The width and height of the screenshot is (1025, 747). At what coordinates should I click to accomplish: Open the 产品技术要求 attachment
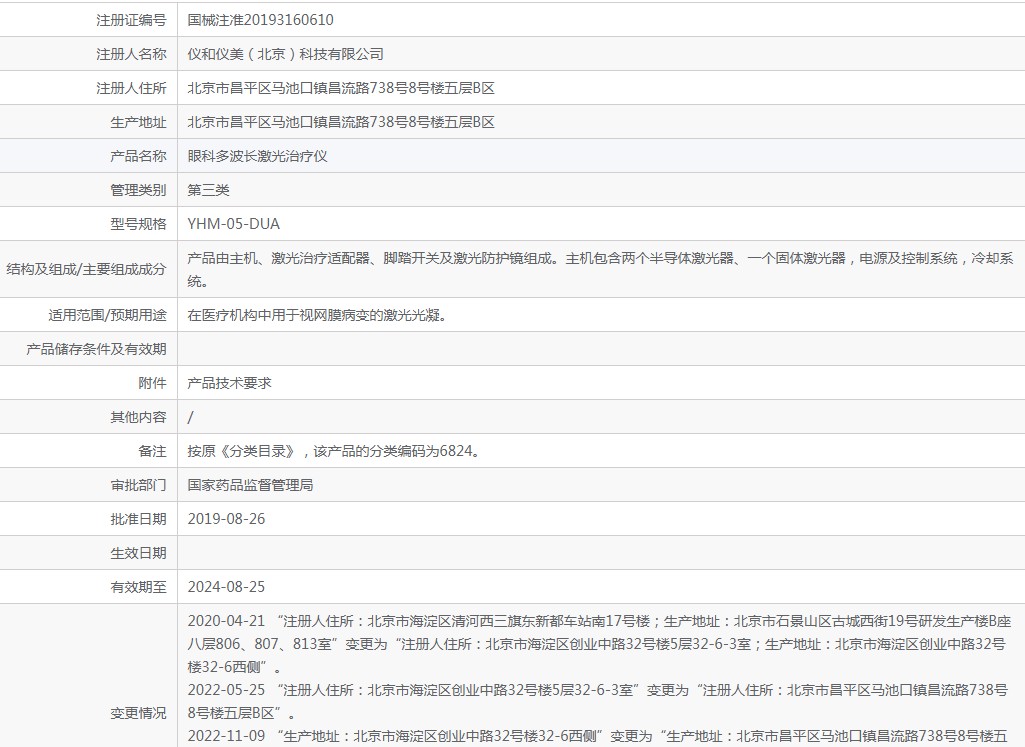(229, 384)
